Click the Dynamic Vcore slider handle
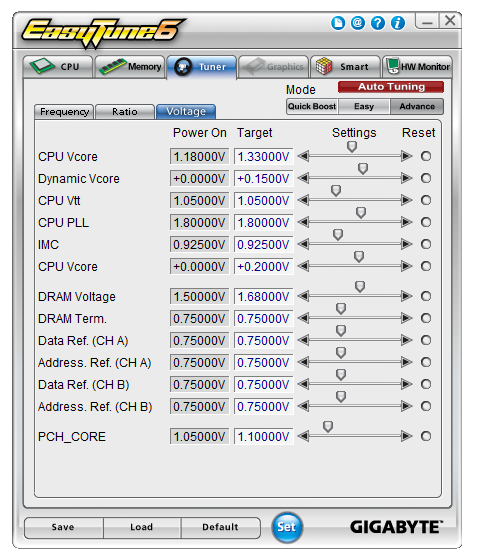Image resolution: width=481 pixels, height=560 pixels. [x=363, y=169]
